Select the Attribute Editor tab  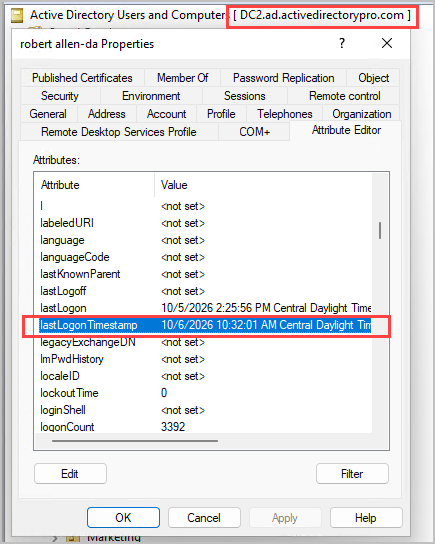coord(346,130)
